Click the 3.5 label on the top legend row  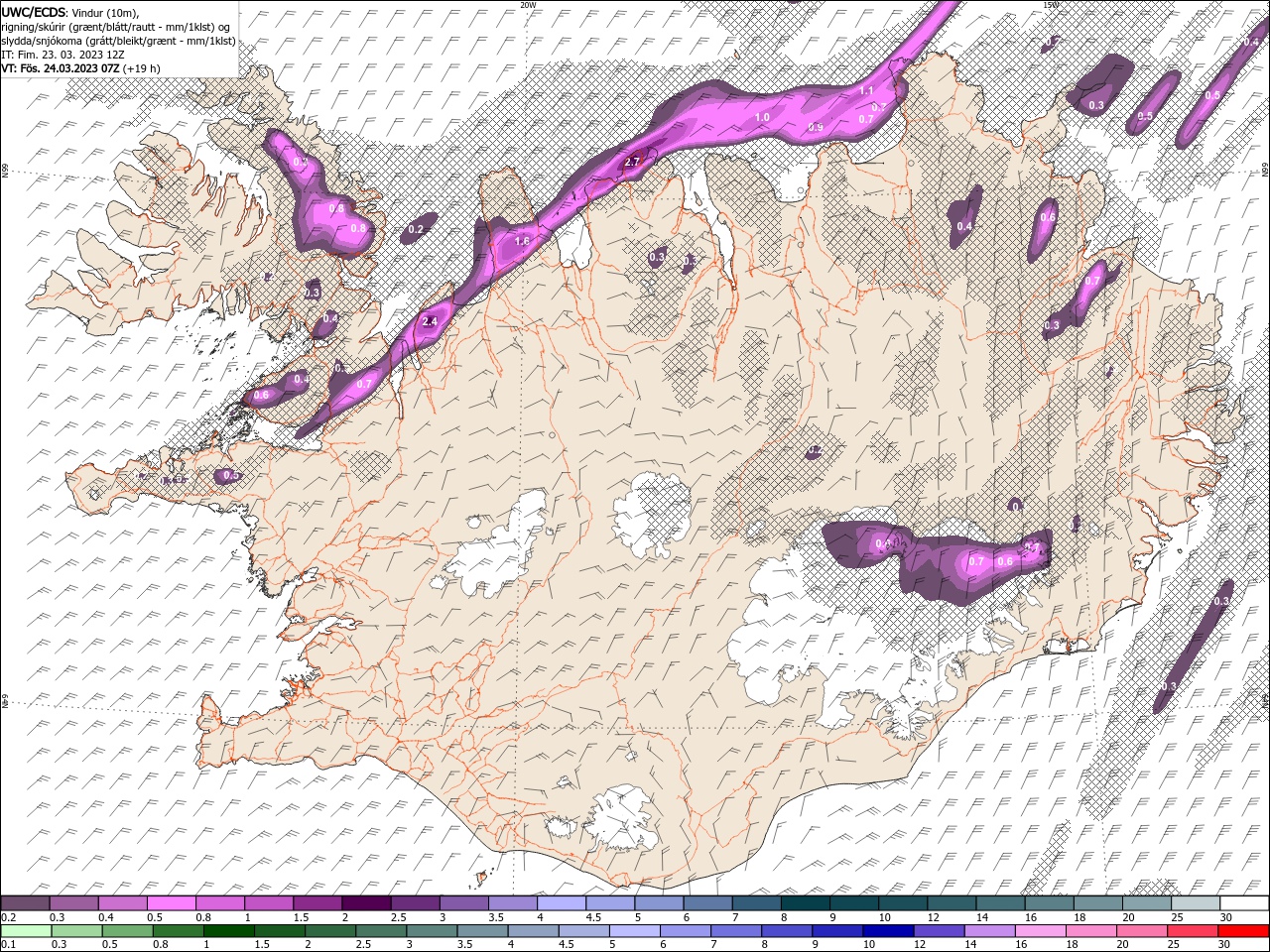(x=496, y=917)
